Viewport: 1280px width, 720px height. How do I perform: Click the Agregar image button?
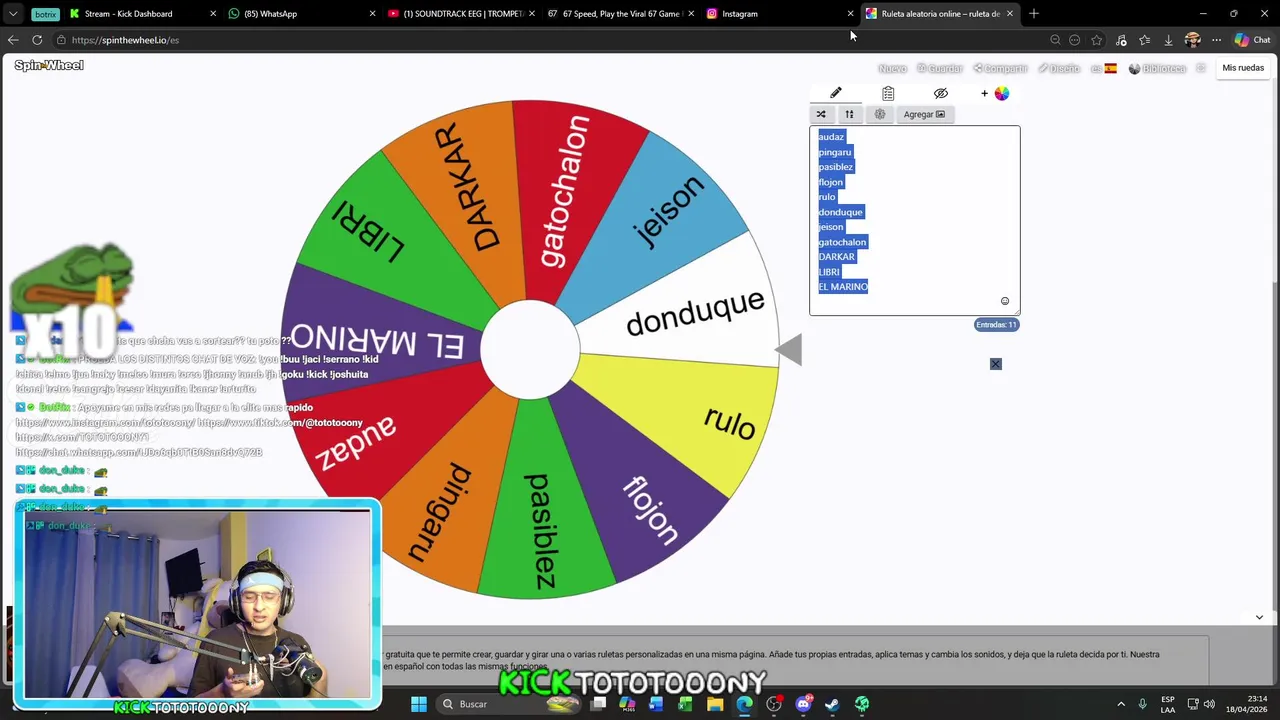[x=924, y=114]
